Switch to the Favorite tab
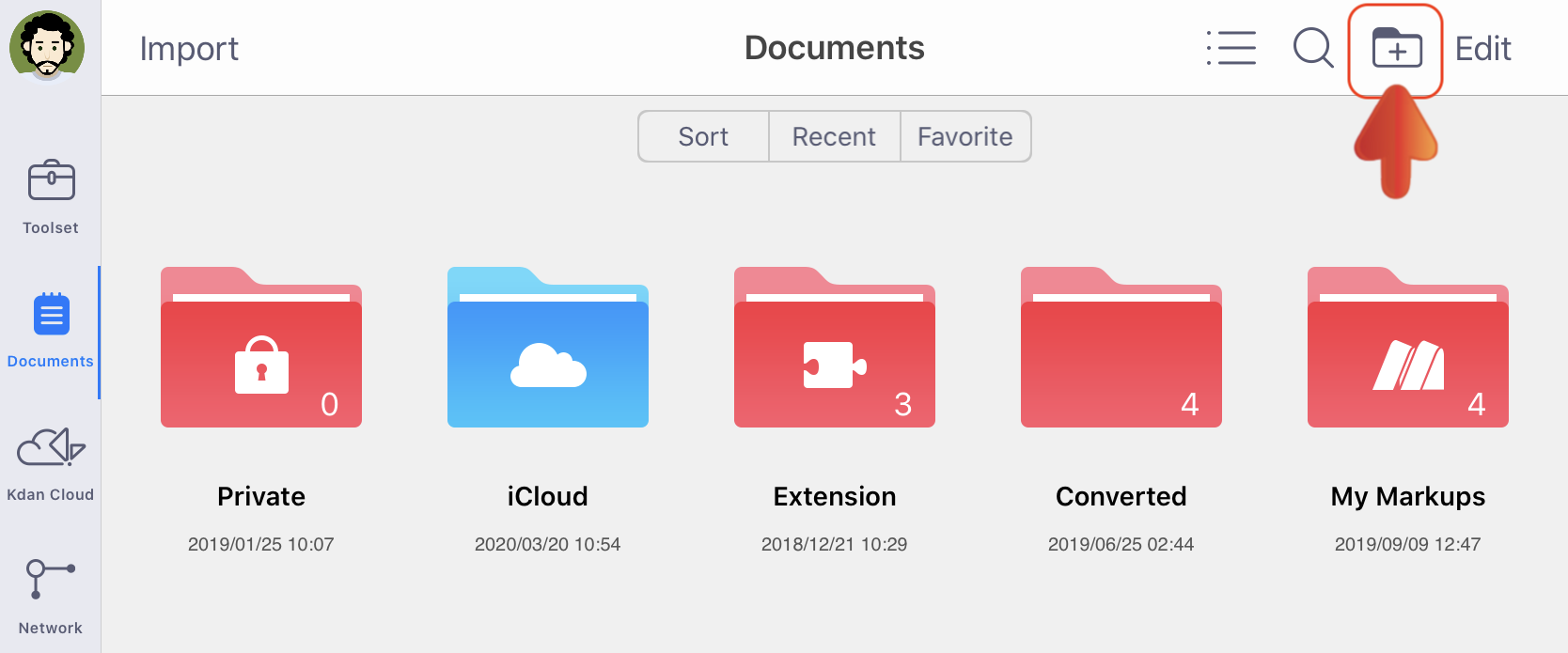The height and width of the screenshot is (653, 1568). (x=965, y=137)
